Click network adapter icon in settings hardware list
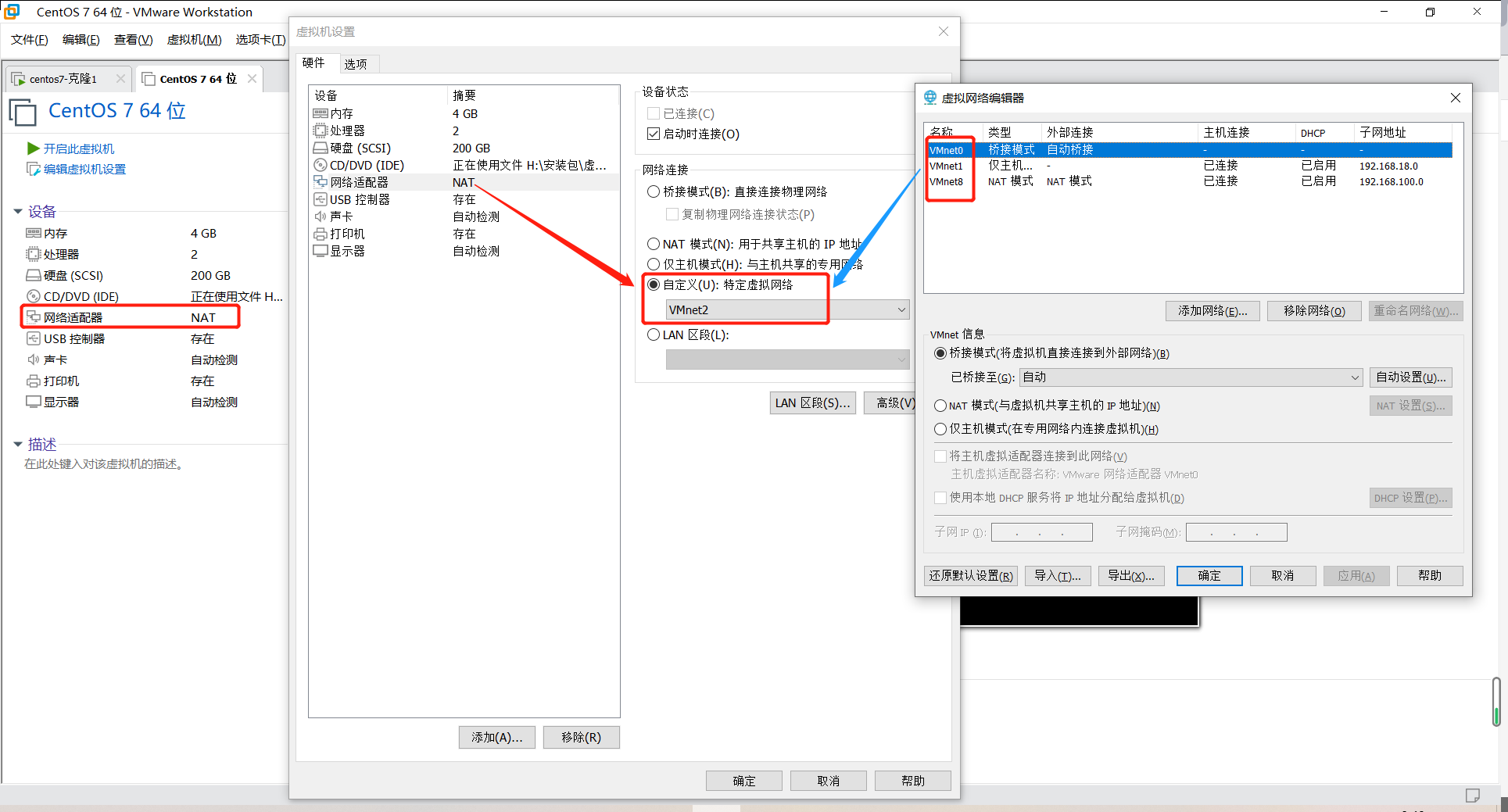 (321, 181)
